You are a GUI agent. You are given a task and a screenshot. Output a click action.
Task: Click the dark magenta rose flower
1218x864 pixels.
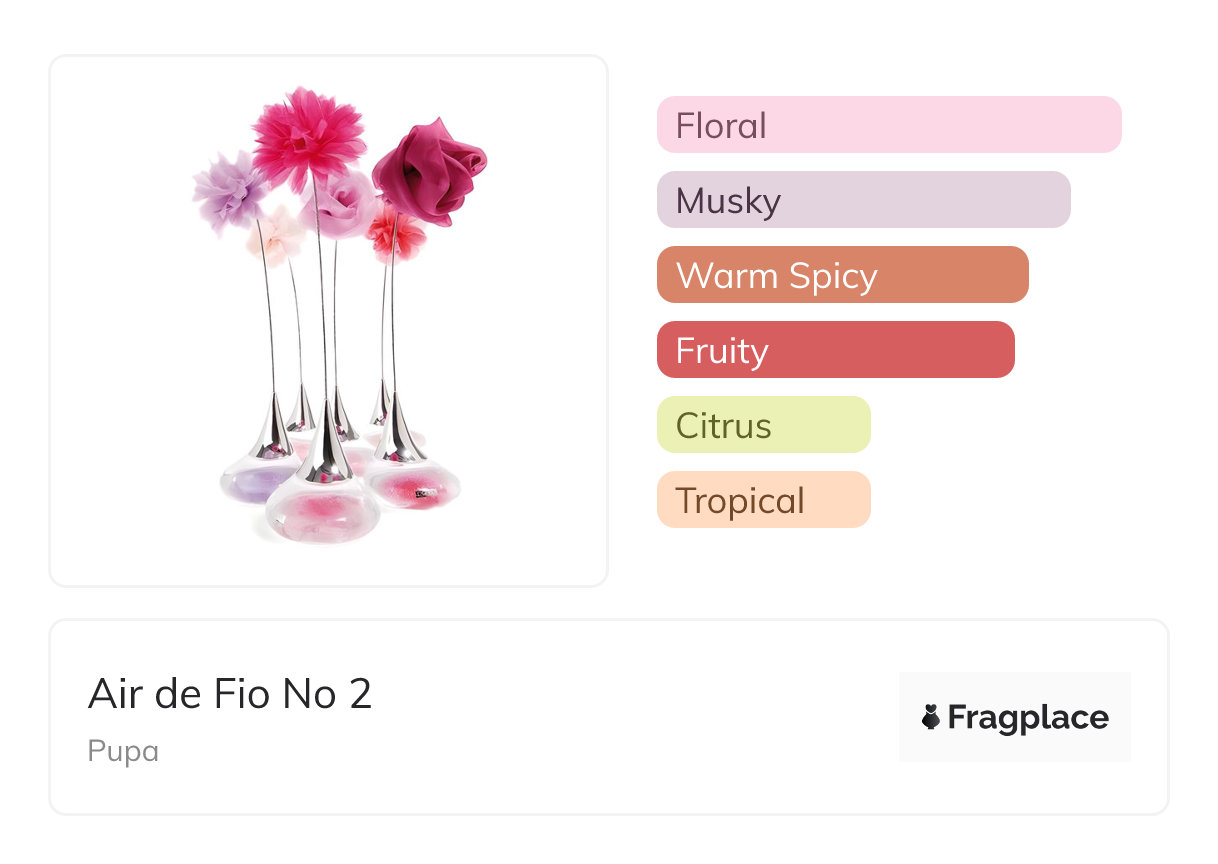(429, 172)
